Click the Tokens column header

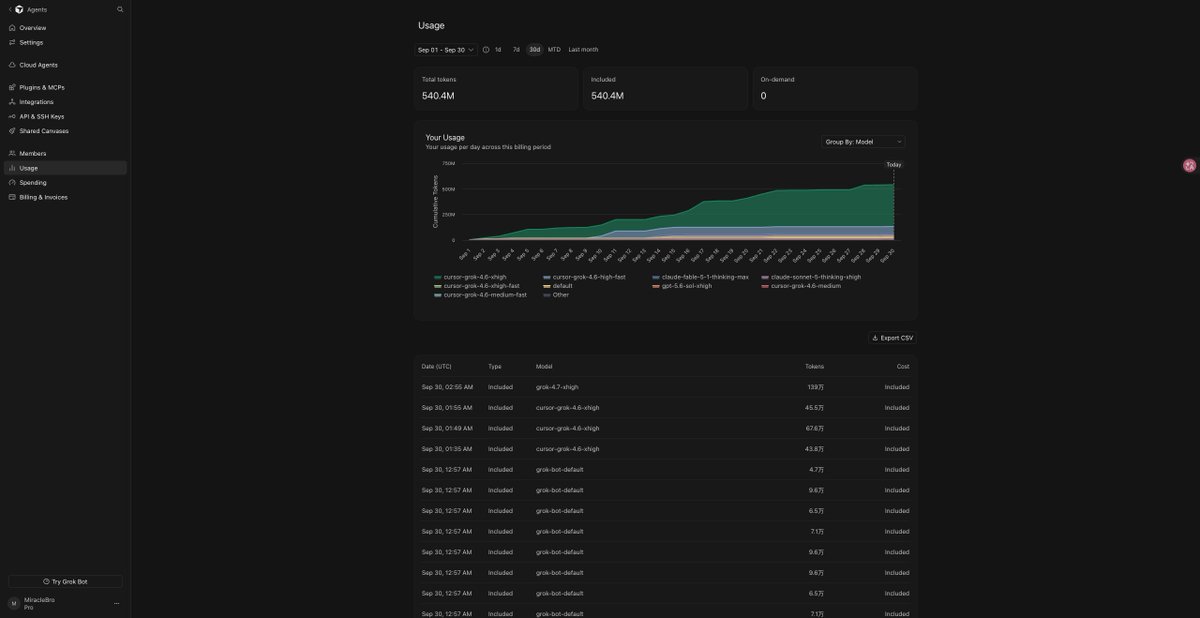click(814, 367)
